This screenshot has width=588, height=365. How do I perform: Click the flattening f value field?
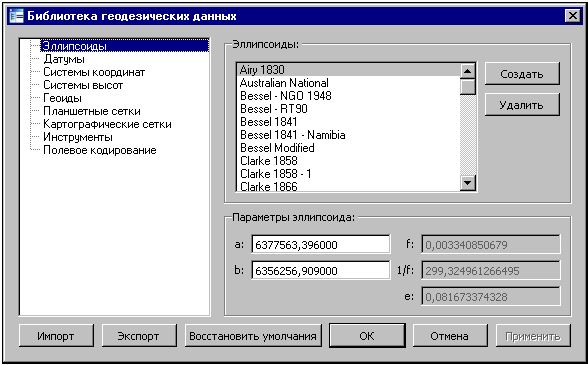pyautogui.click(x=490, y=245)
